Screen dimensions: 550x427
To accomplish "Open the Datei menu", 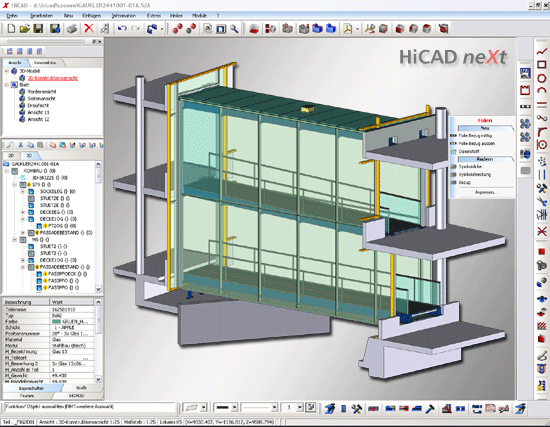I will click(12, 16).
